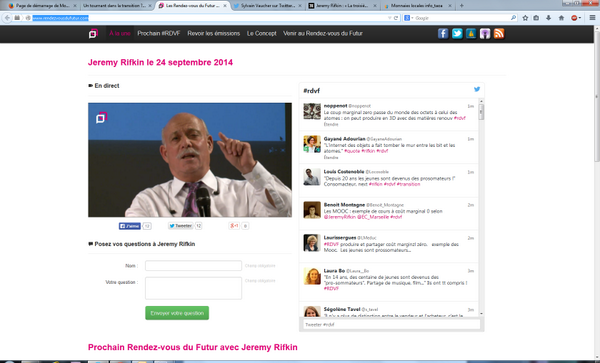Switch to the 'Sylvain Vaucher sur Twitter' tab
The width and height of the screenshot is (600, 363).
(267, 6)
